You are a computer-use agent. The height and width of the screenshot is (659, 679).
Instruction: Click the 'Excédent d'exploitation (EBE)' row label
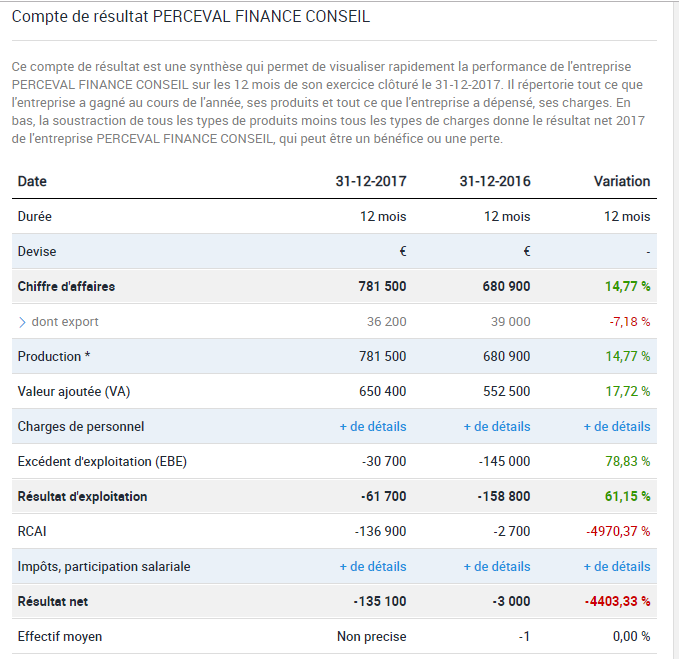tap(102, 461)
